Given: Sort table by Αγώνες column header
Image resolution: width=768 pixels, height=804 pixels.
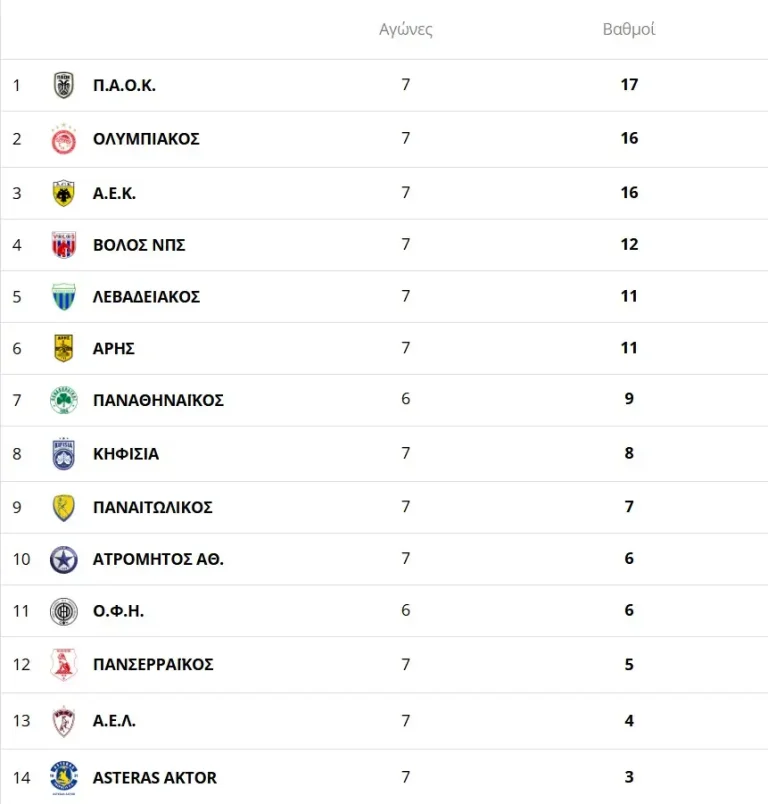Looking at the screenshot, I should [x=406, y=29].
